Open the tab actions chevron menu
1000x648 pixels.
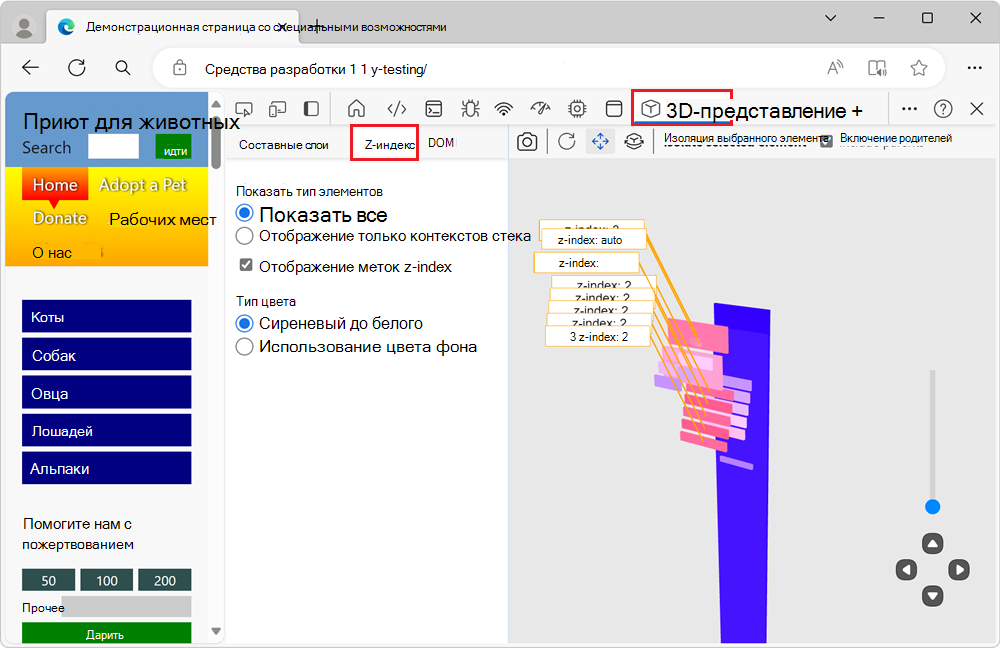830,18
